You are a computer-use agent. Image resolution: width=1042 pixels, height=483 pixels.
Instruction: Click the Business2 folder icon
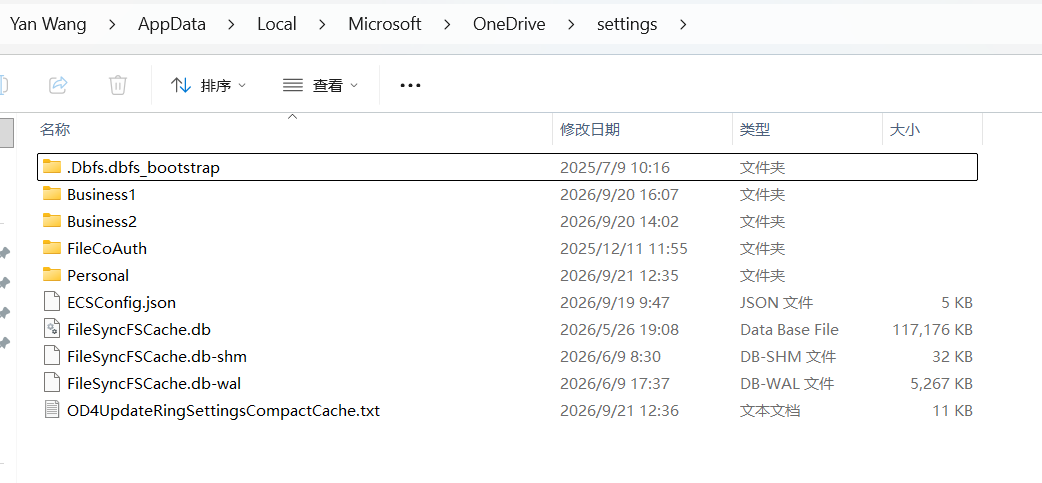52,221
